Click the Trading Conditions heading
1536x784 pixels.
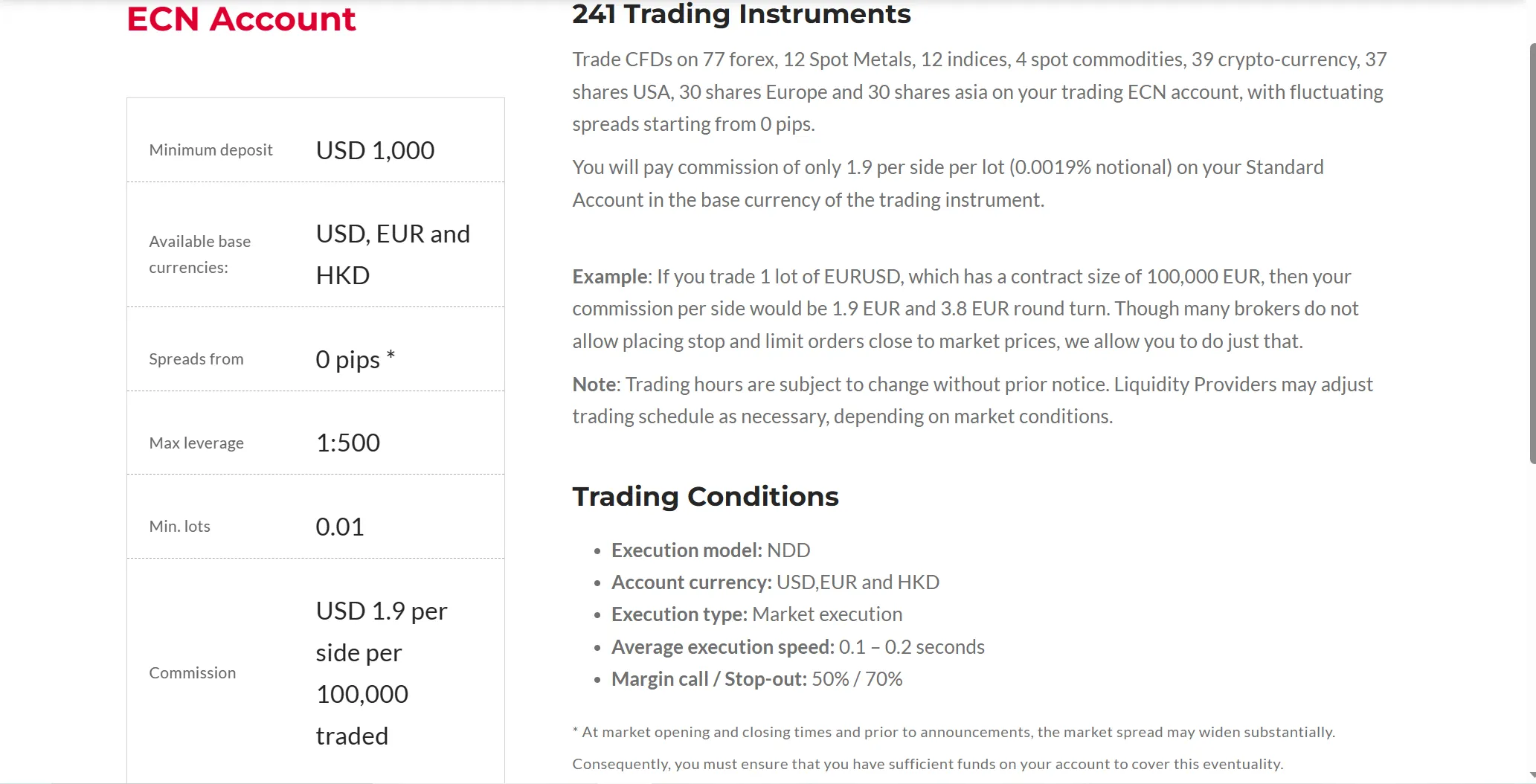click(705, 496)
